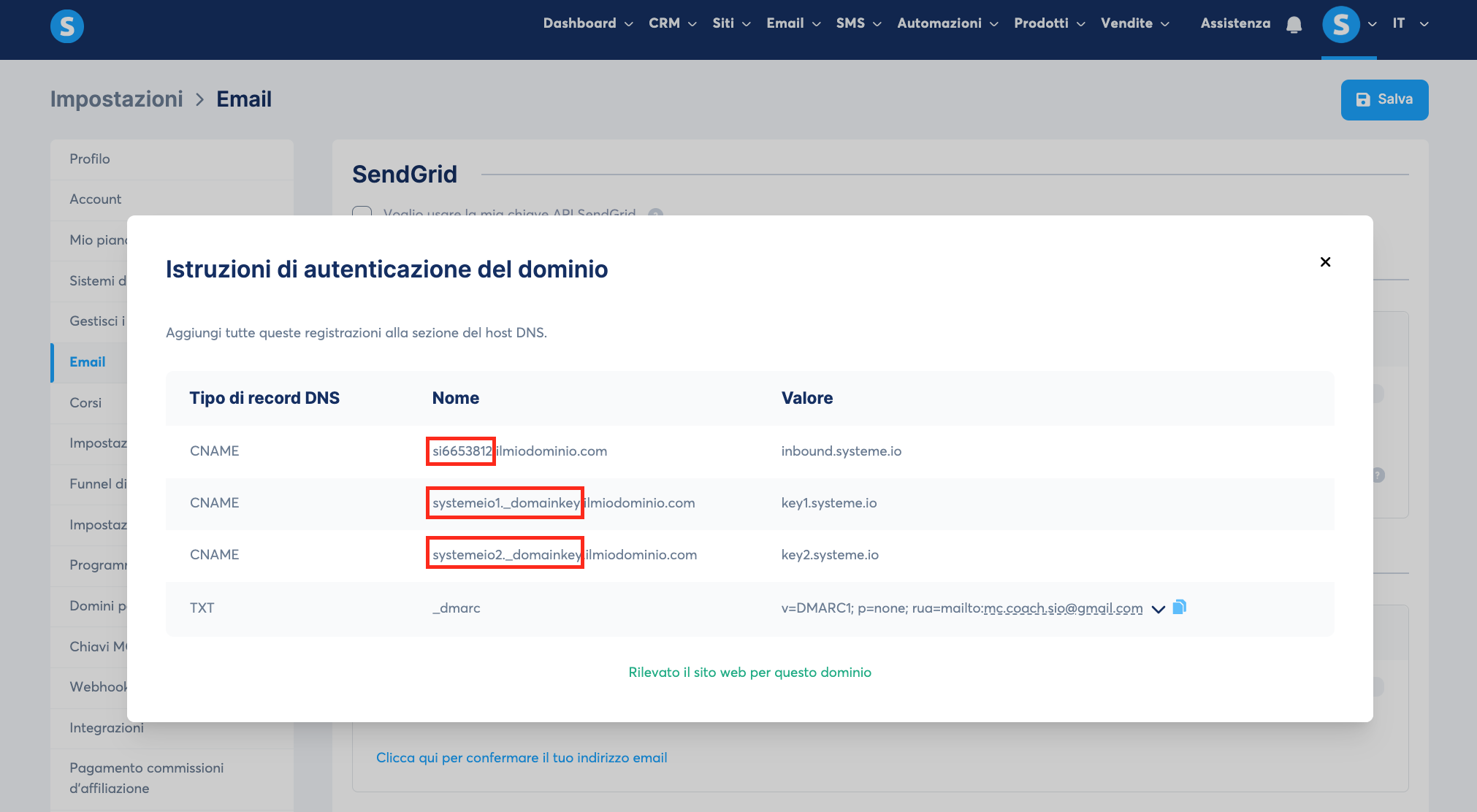The image size is (1477, 812).
Task: Select the systemeio1._domainkey record name
Action: point(563,503)
